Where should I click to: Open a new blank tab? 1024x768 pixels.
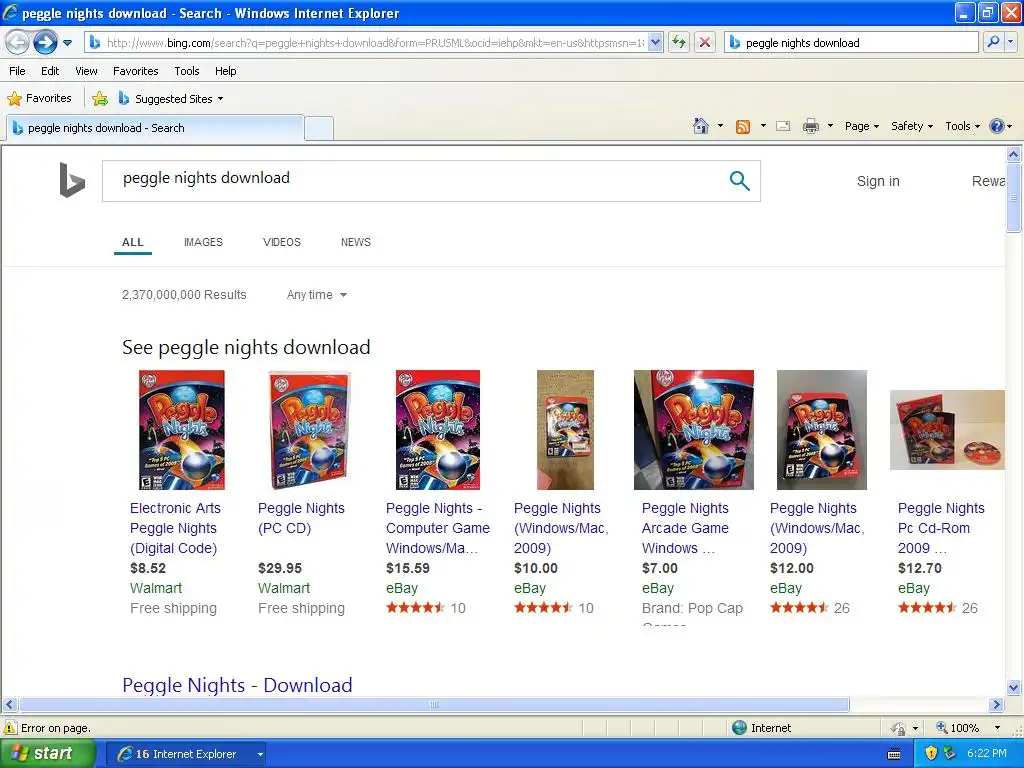(x=319, y=128)
